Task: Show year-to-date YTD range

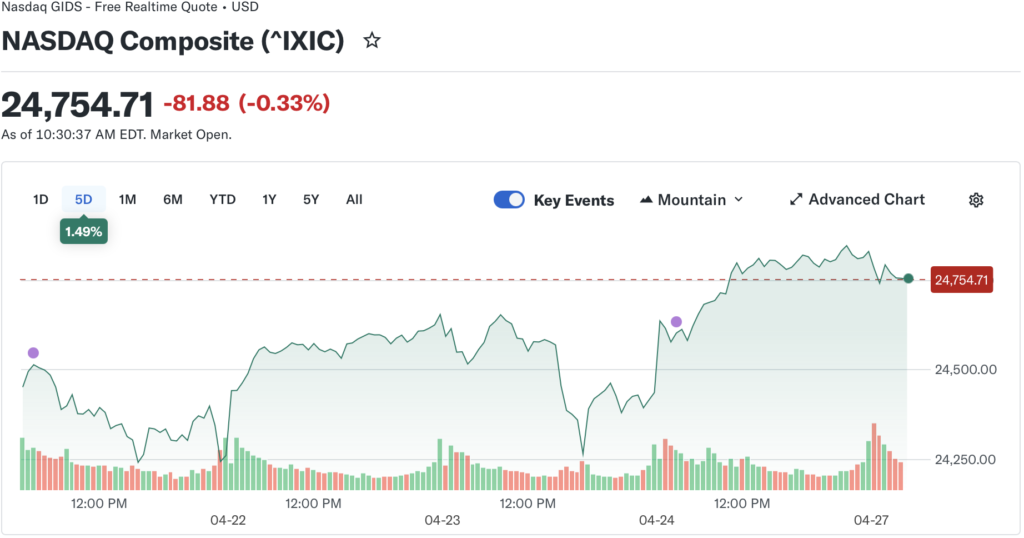Action: pos(222,200)
